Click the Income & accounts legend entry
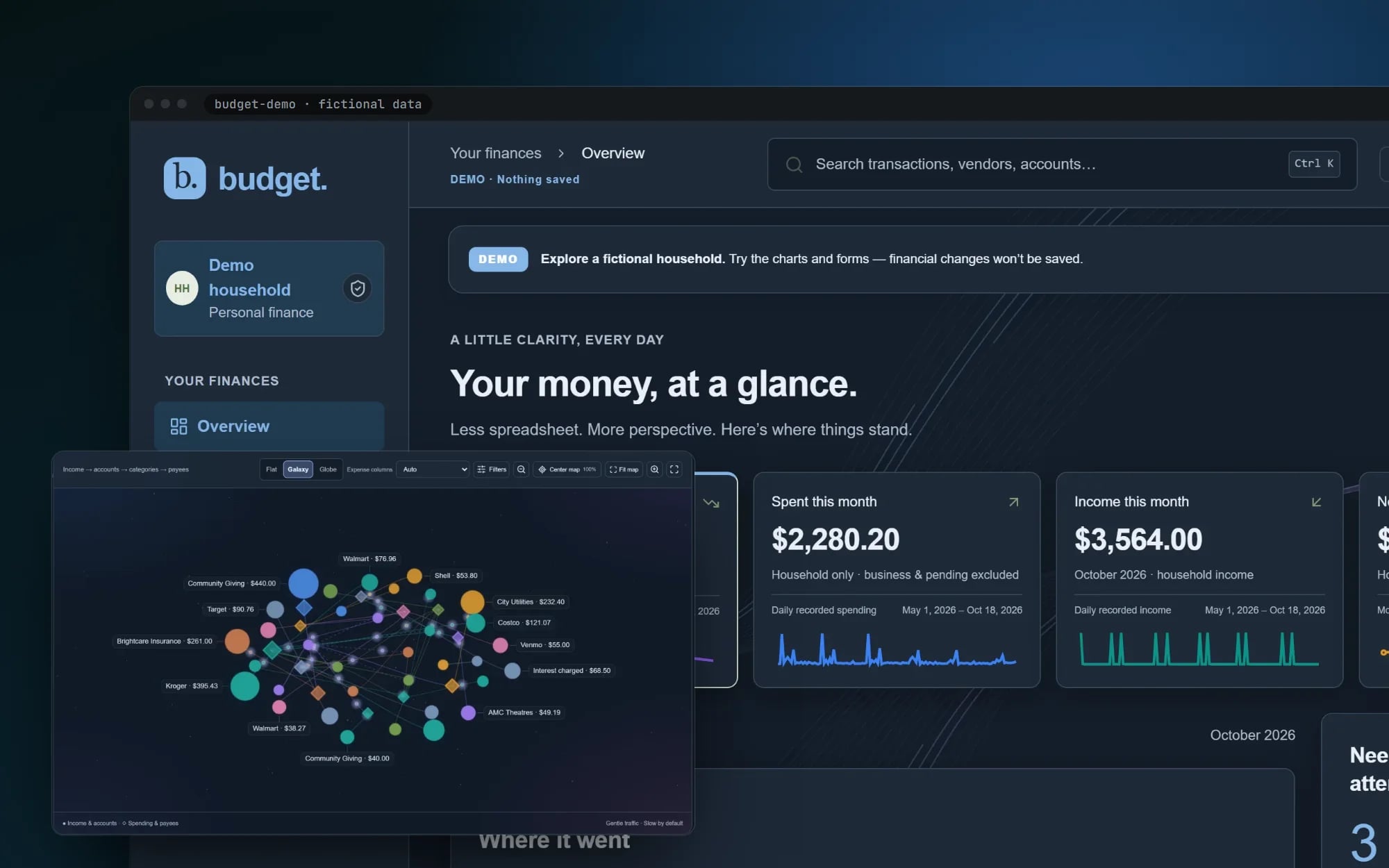The width and height of the screenshot is (1389, 868). point(90,823)
